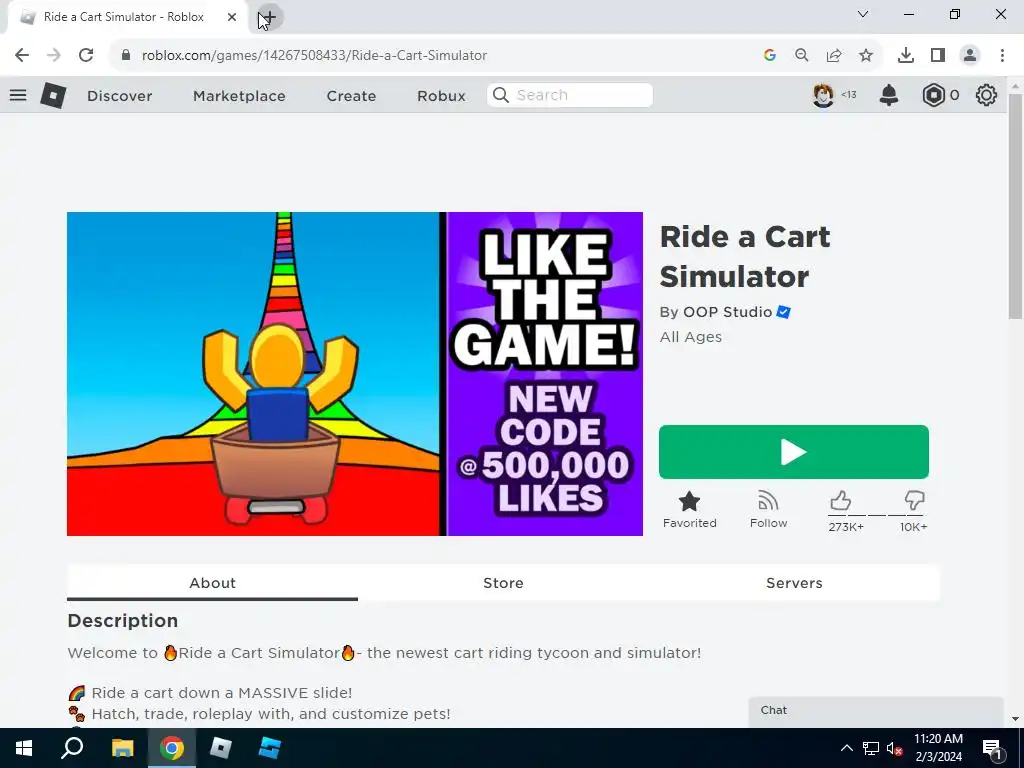The height and width of the screenshot is (768, 1024).
Task: Open File Explorer from the taskbar
Action: pyautogui.click(x=122, y=748)
